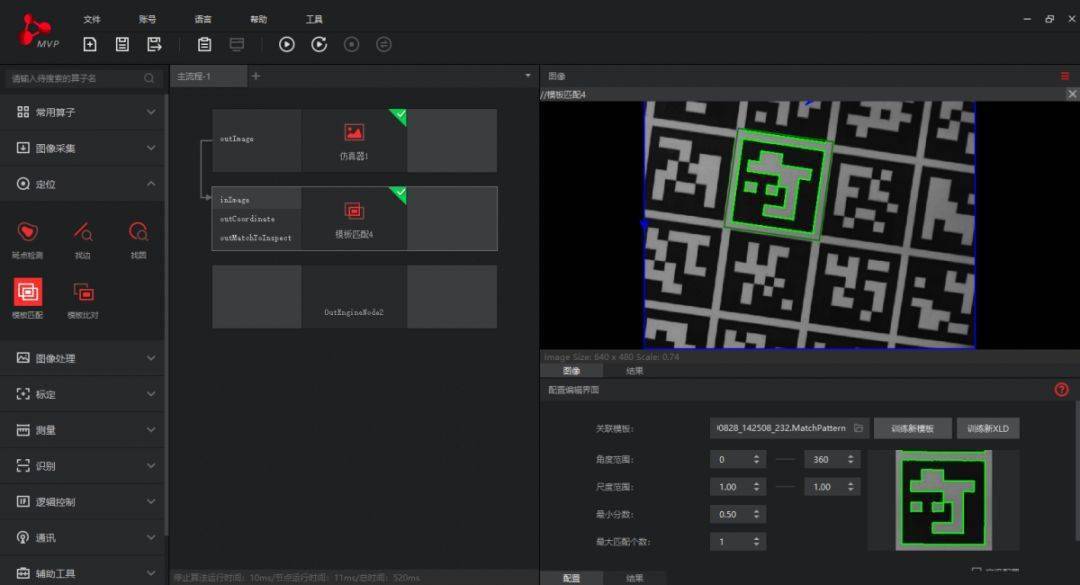Collapse the 定位 category
Image resolution: width=1080 pixels, height=585 pixels.
83,184
